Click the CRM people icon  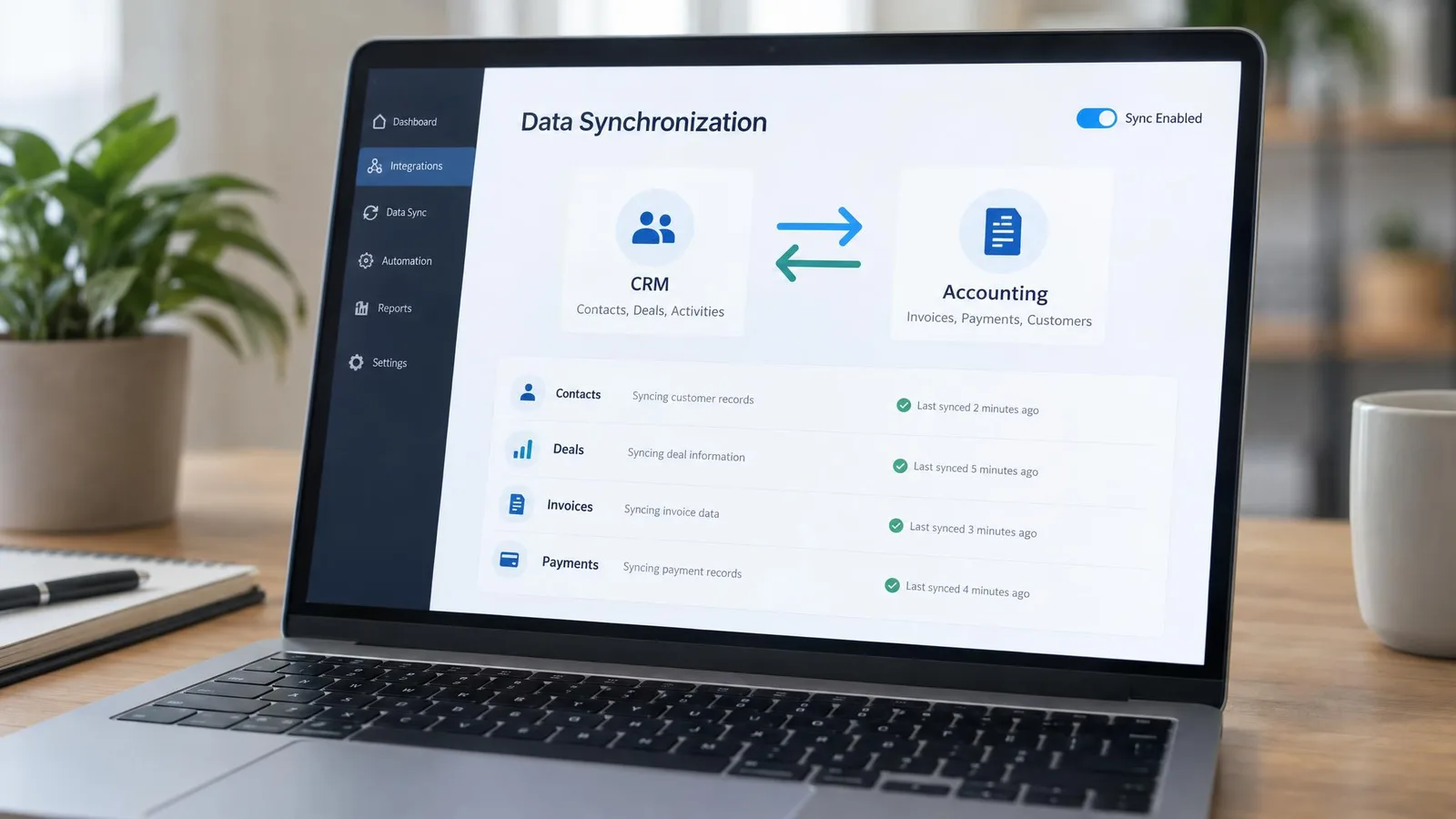[x=654, y=227]
